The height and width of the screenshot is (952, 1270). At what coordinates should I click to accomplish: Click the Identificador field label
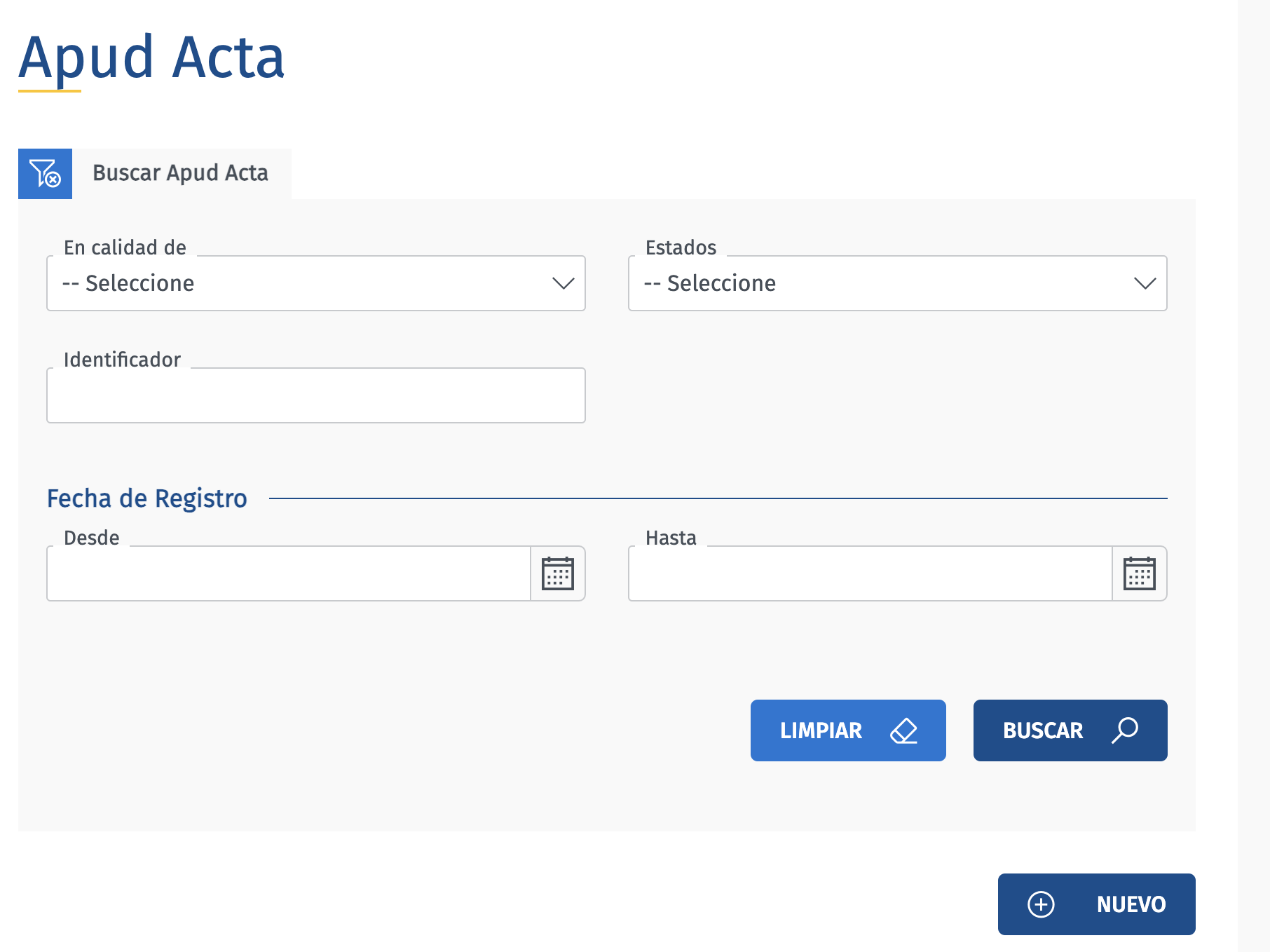click(122, 360)
